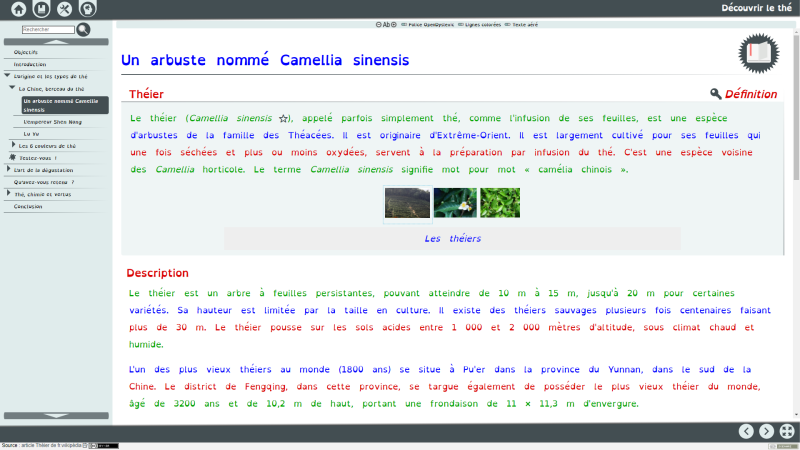
Task: Open the tools wrench icon
Action: click(x=65, y=9)
